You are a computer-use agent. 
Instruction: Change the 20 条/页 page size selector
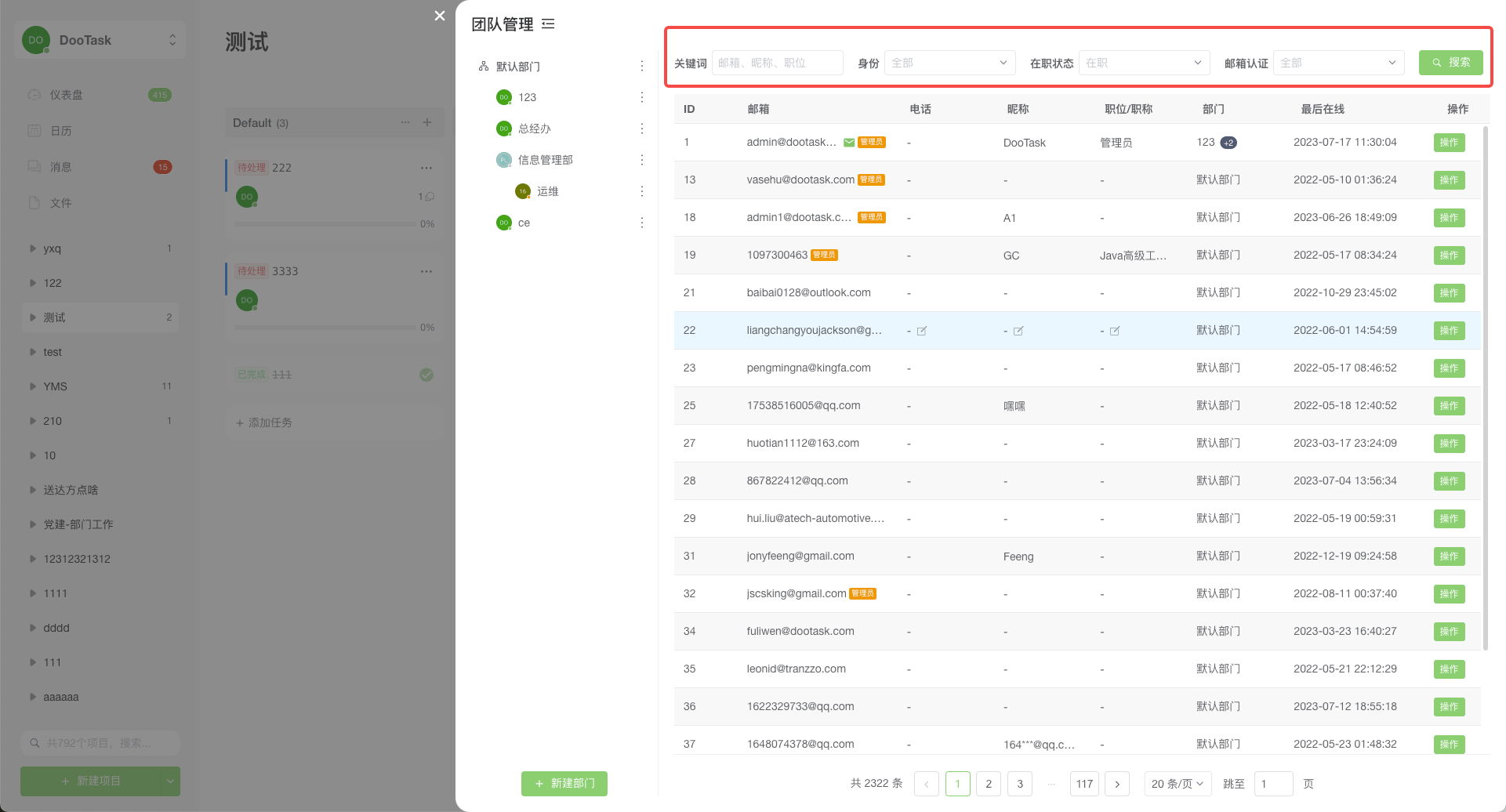1178,784
